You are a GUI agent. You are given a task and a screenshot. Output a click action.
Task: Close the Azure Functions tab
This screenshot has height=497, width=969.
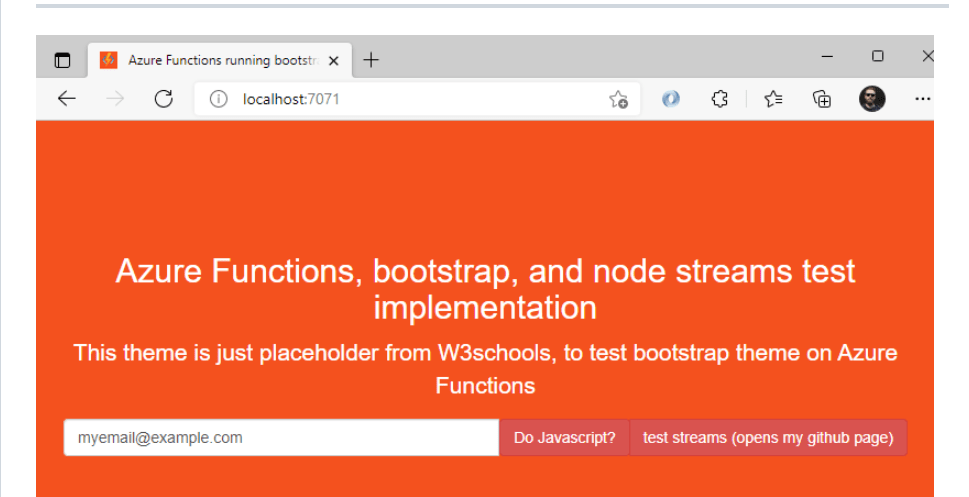(x=334, y=60)
